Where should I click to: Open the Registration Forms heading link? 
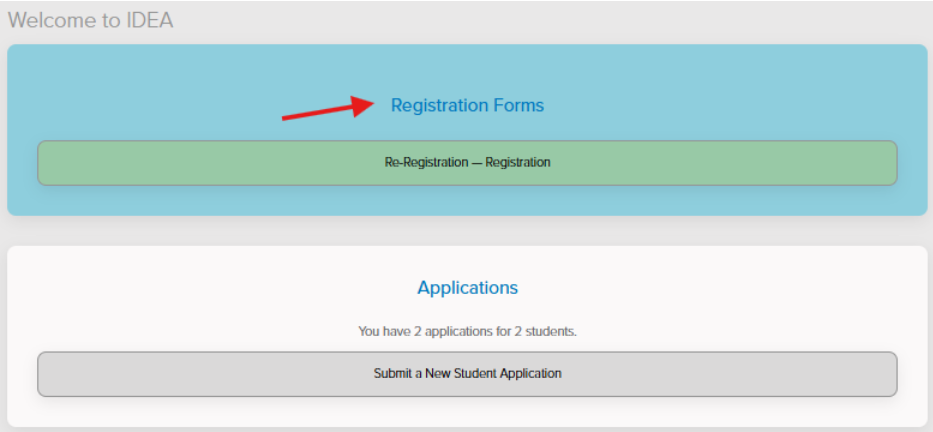coord(467,105)
